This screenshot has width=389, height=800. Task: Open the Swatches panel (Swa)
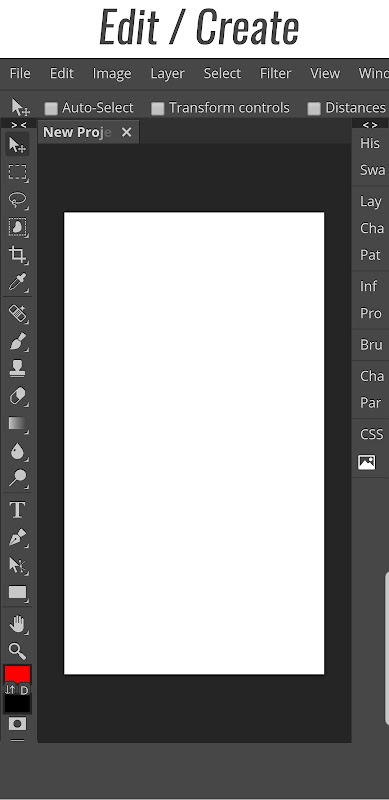pos(372,170)
